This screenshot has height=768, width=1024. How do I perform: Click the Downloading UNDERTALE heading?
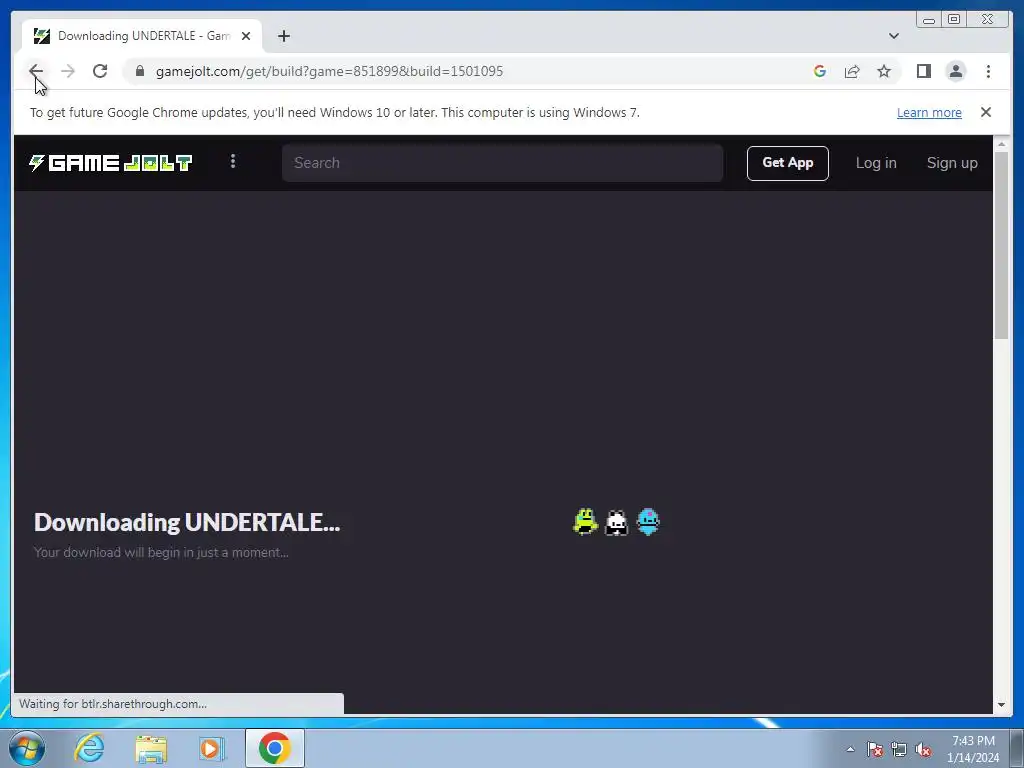(x=187, y=522)
